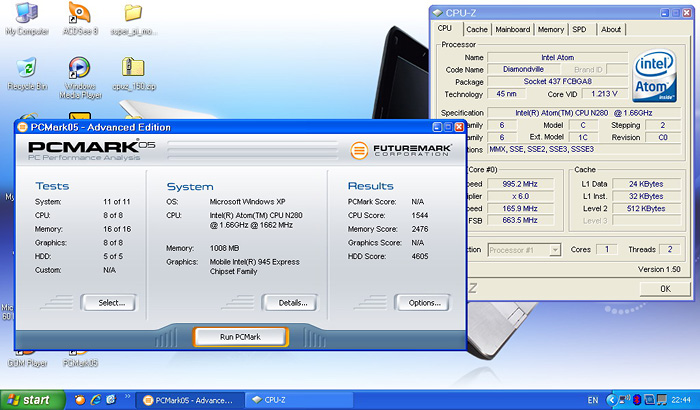Open results Options... button
The image size is (700, 410).
pyautogui.click(x=423, y=303)
